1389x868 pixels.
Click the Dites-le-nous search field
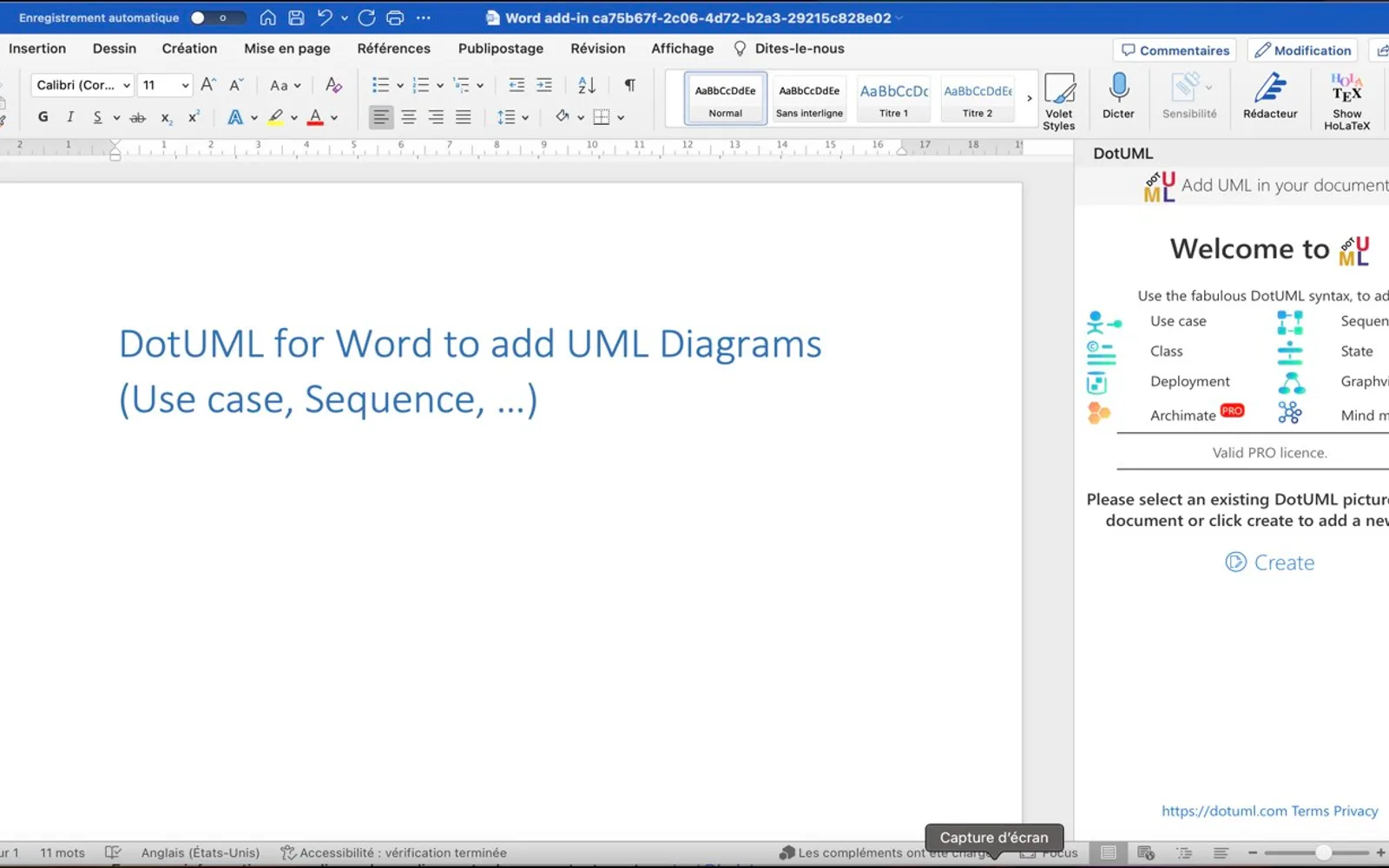click(789, 49)
